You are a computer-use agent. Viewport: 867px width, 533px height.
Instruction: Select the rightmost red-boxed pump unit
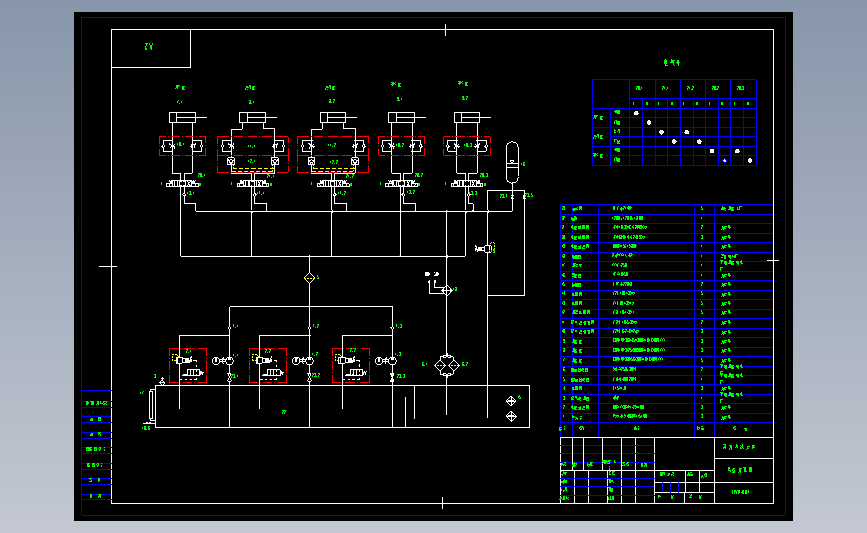351,365
